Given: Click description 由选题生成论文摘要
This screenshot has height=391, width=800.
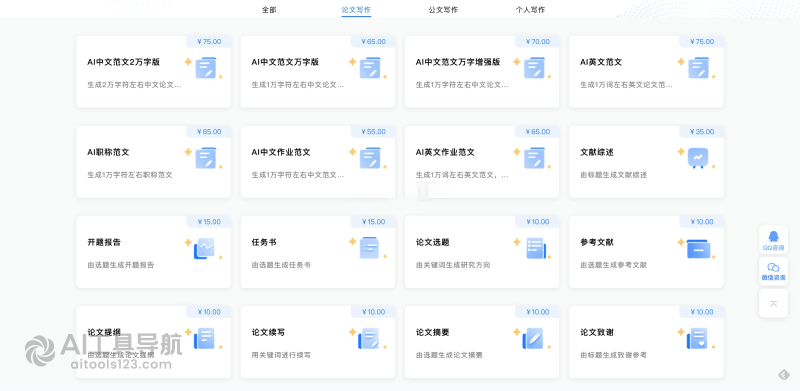Looking at the screenshot, I should pyautogui.click(x=449, y=355).
